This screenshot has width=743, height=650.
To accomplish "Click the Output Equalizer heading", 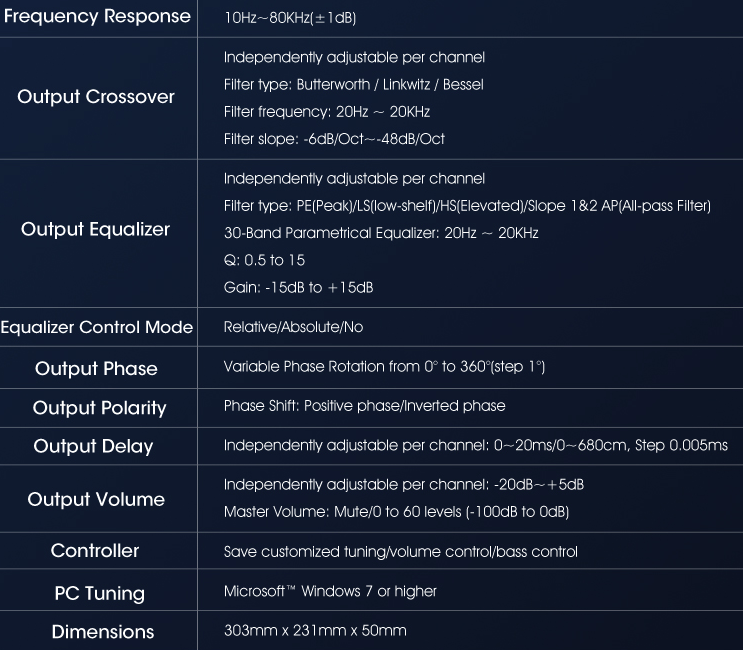I will tap(95, 230).
